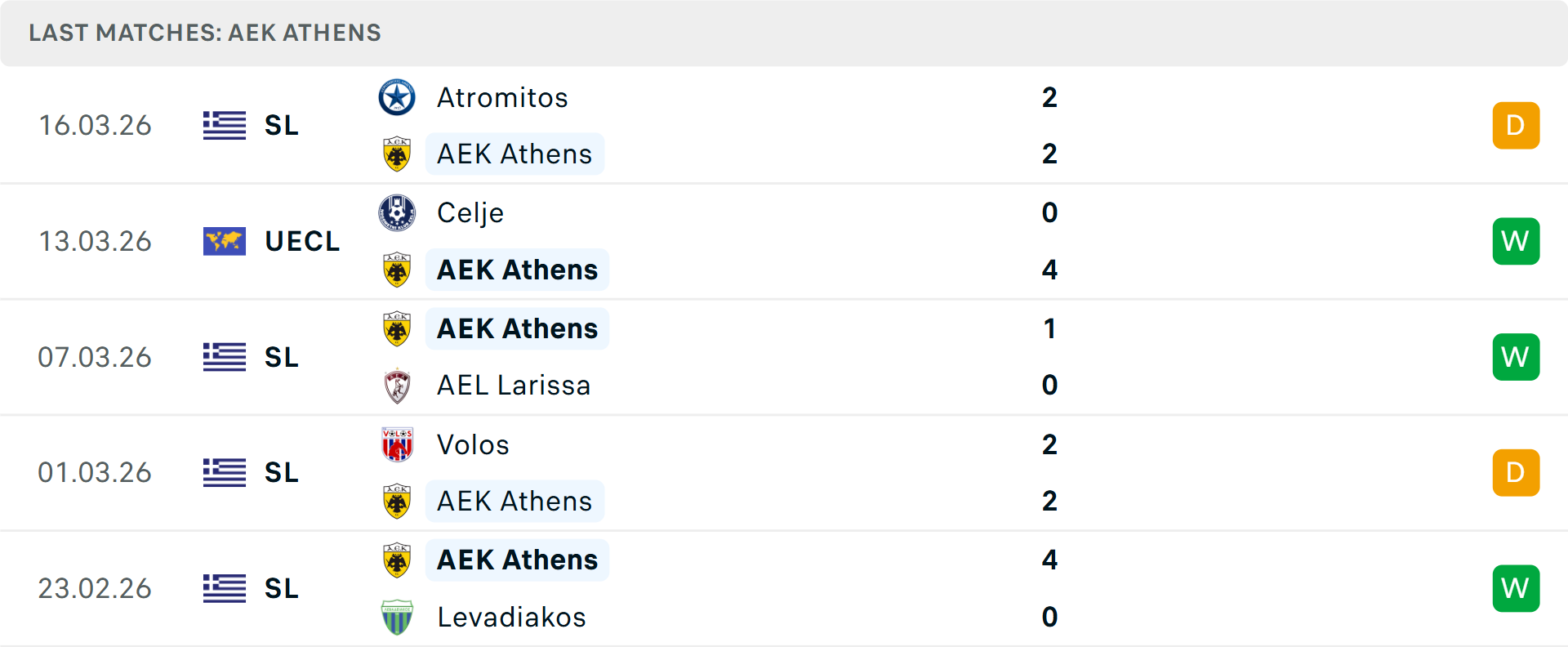Click the Greek flag beside the 07.03.26 match
1568x647 pixels.
[224, 357]
